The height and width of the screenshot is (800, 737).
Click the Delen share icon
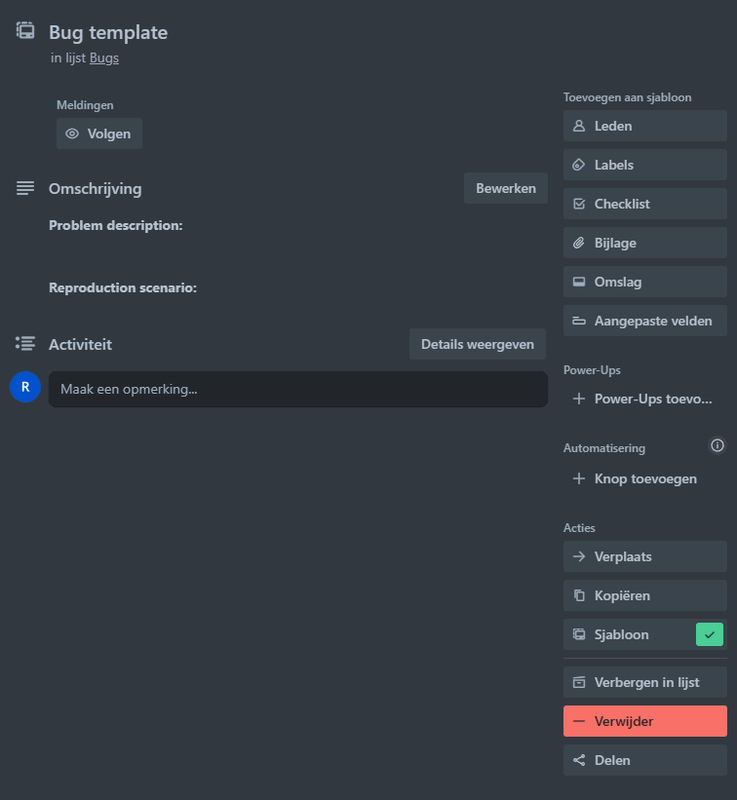(579, 760)
